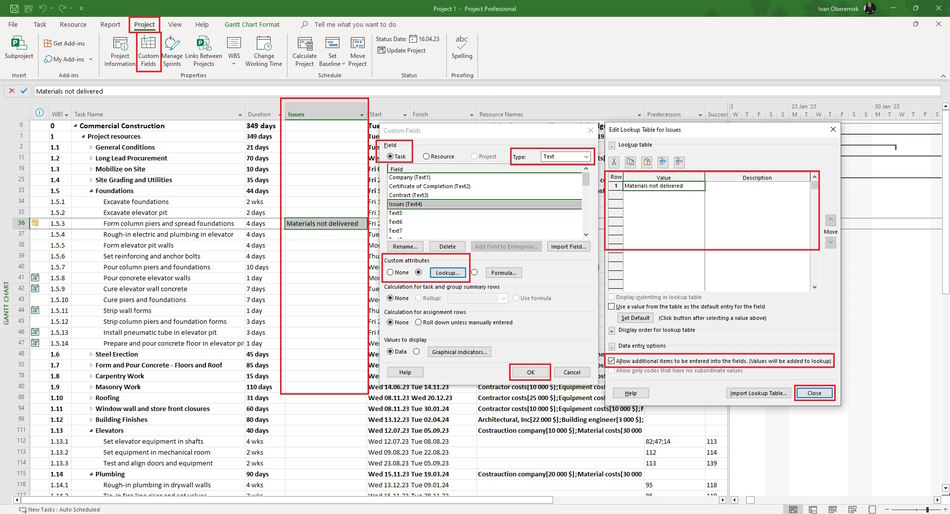Click Calculate Project
The width and height of the screenshot is (950, 514).
point(305,51)
